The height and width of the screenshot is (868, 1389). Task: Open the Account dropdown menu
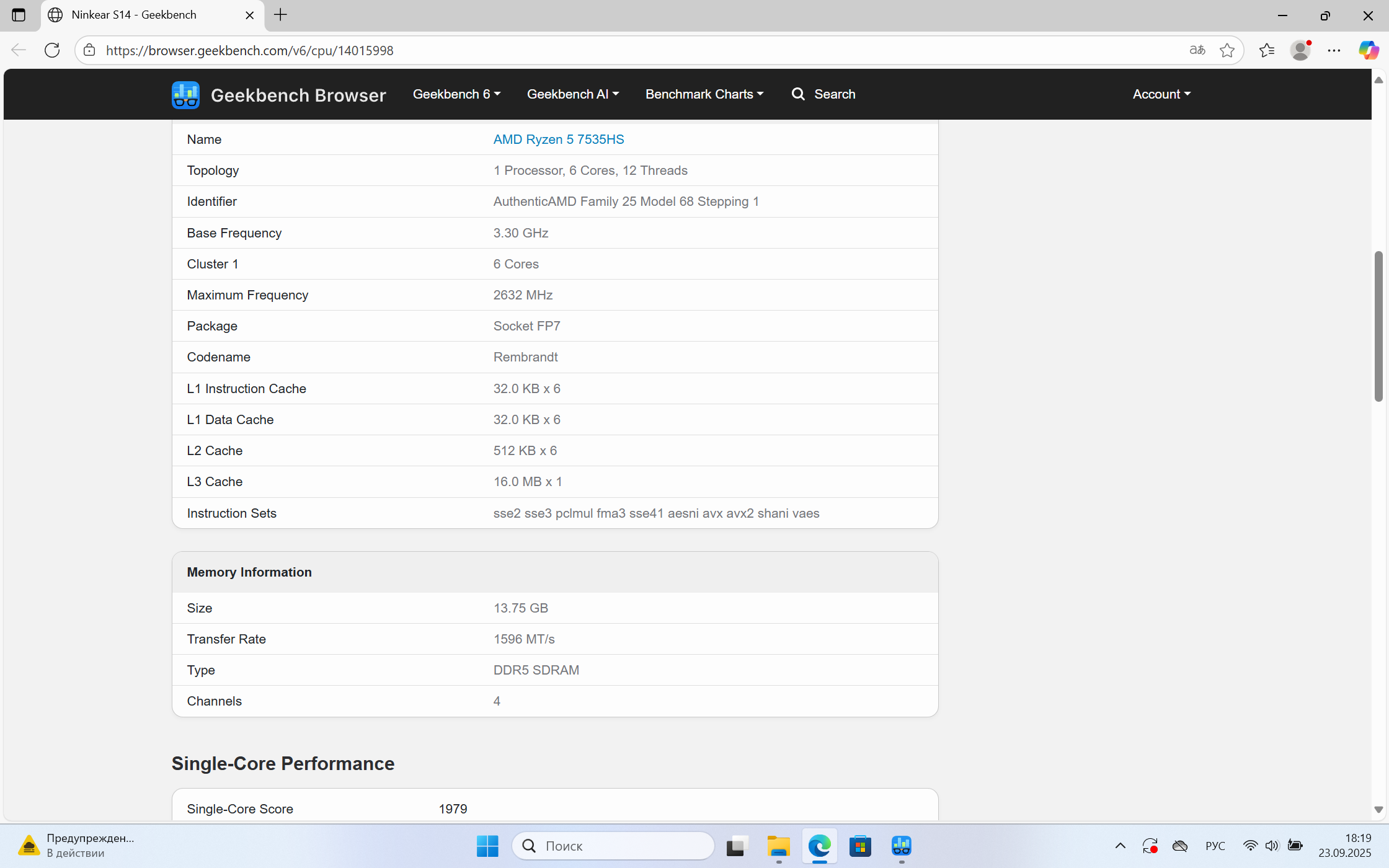(1161, 94)
